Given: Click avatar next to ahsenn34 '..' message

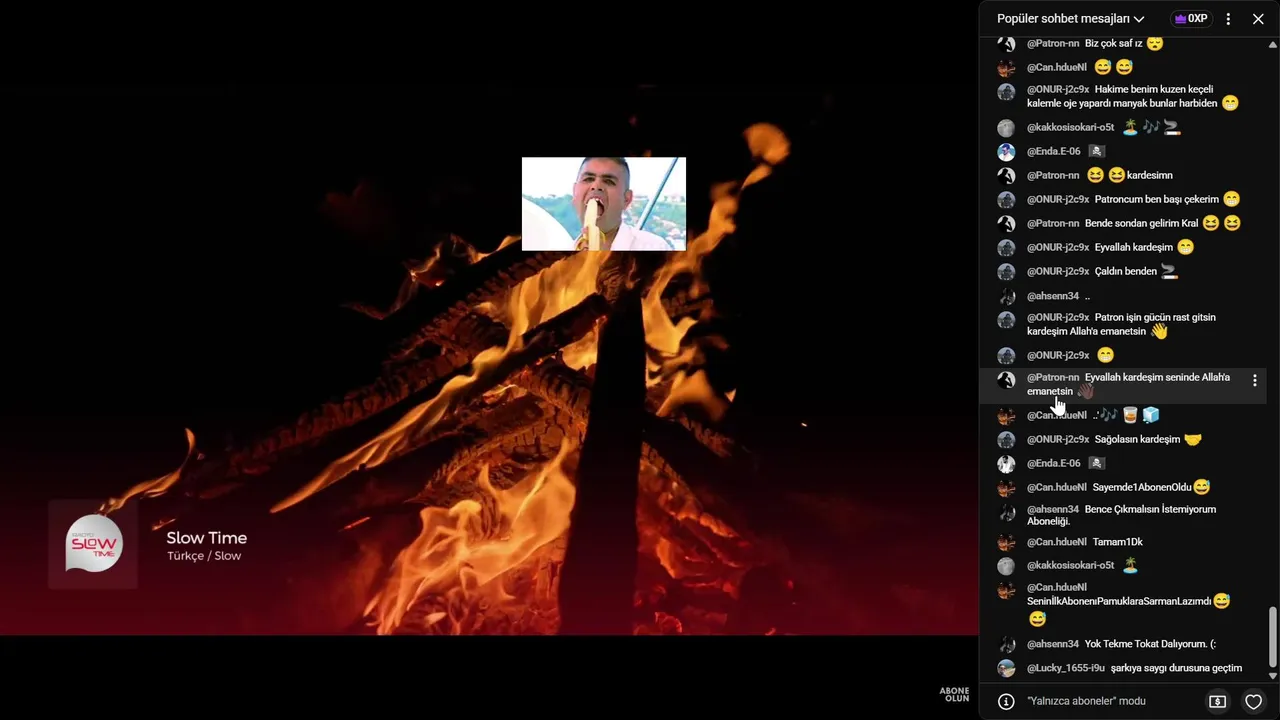Looking at the screenshot, I should (x=1006, y=297).
